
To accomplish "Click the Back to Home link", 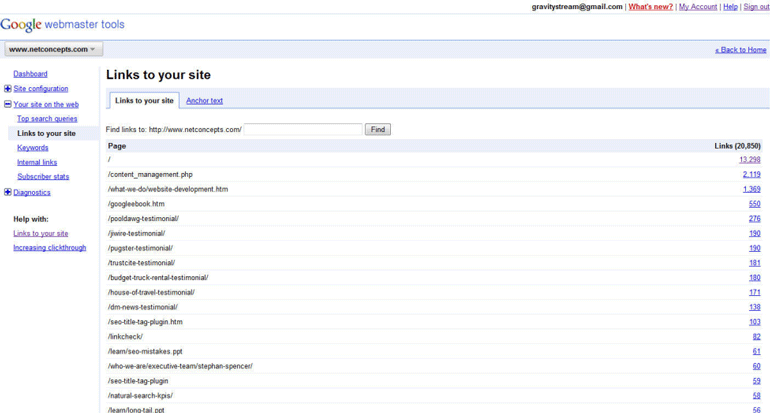I will tap(741, 50).
